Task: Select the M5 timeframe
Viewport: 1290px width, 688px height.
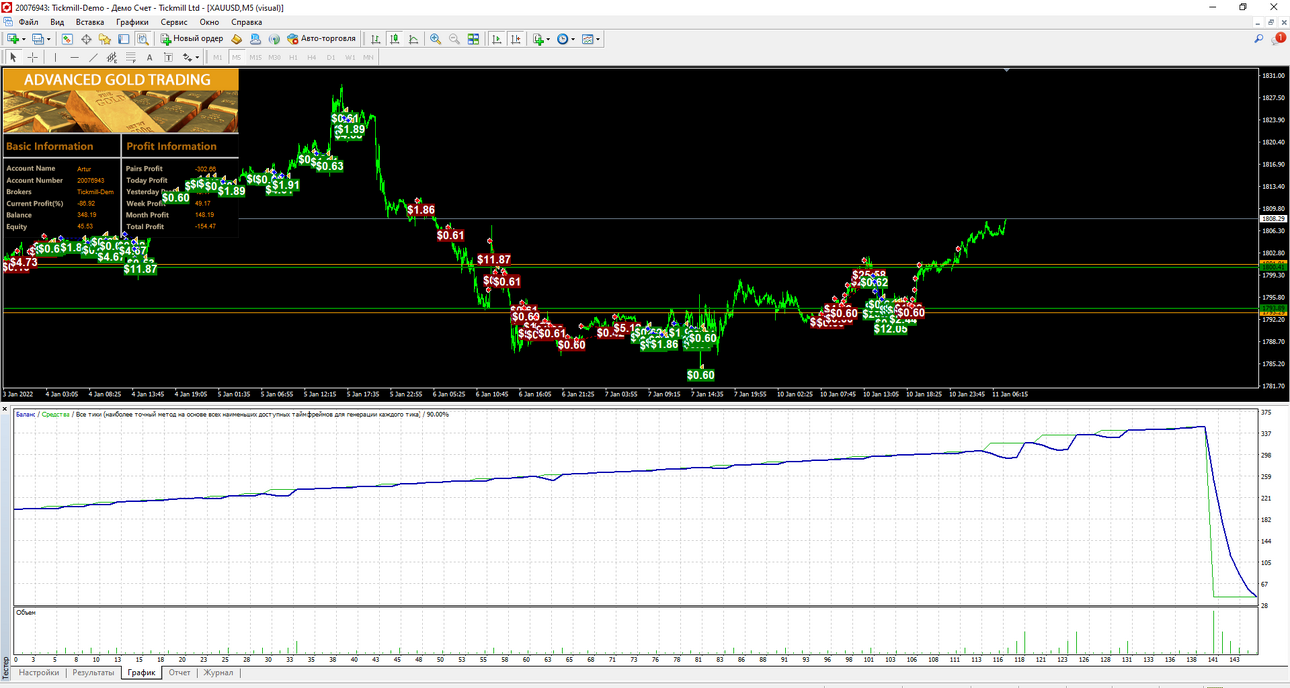Action: [236, 57]
